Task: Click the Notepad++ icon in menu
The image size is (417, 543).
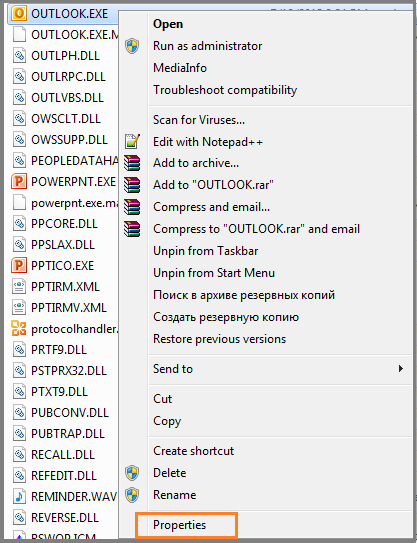Action: tap(132, 142)
